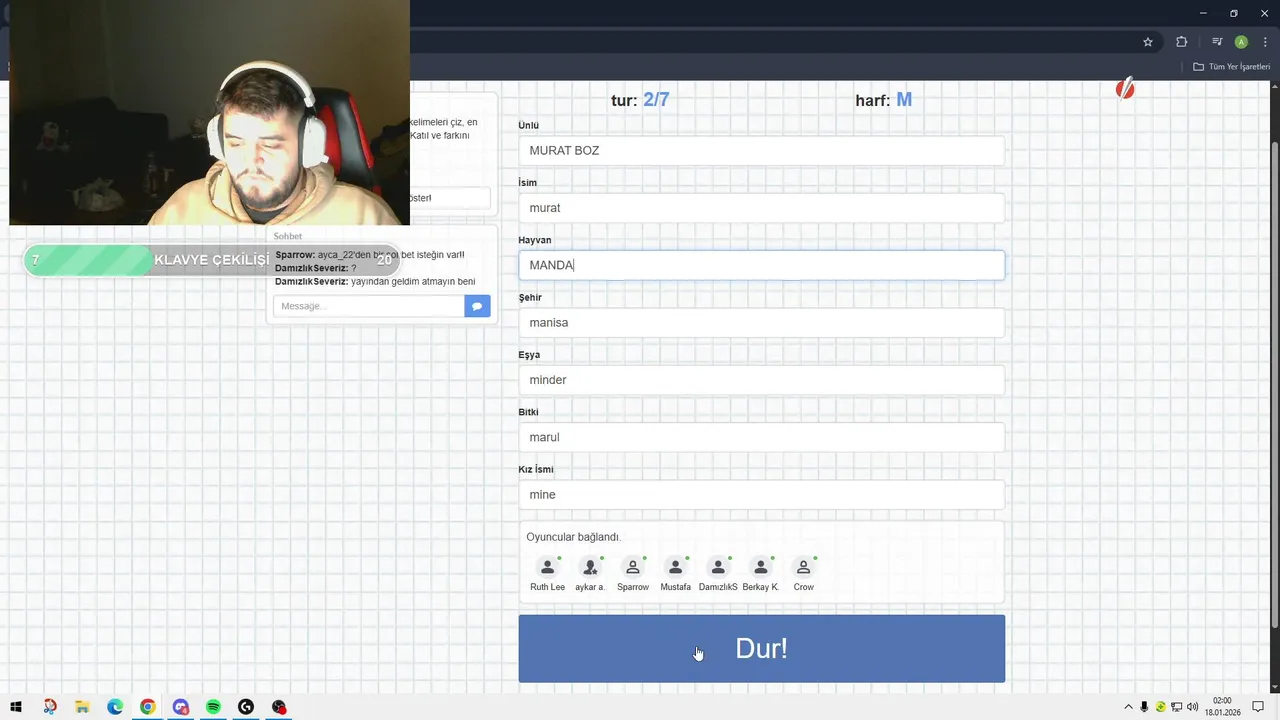Screen dimensions: 1280x720
Task: Click the chat Message input box
Action: 368,306
